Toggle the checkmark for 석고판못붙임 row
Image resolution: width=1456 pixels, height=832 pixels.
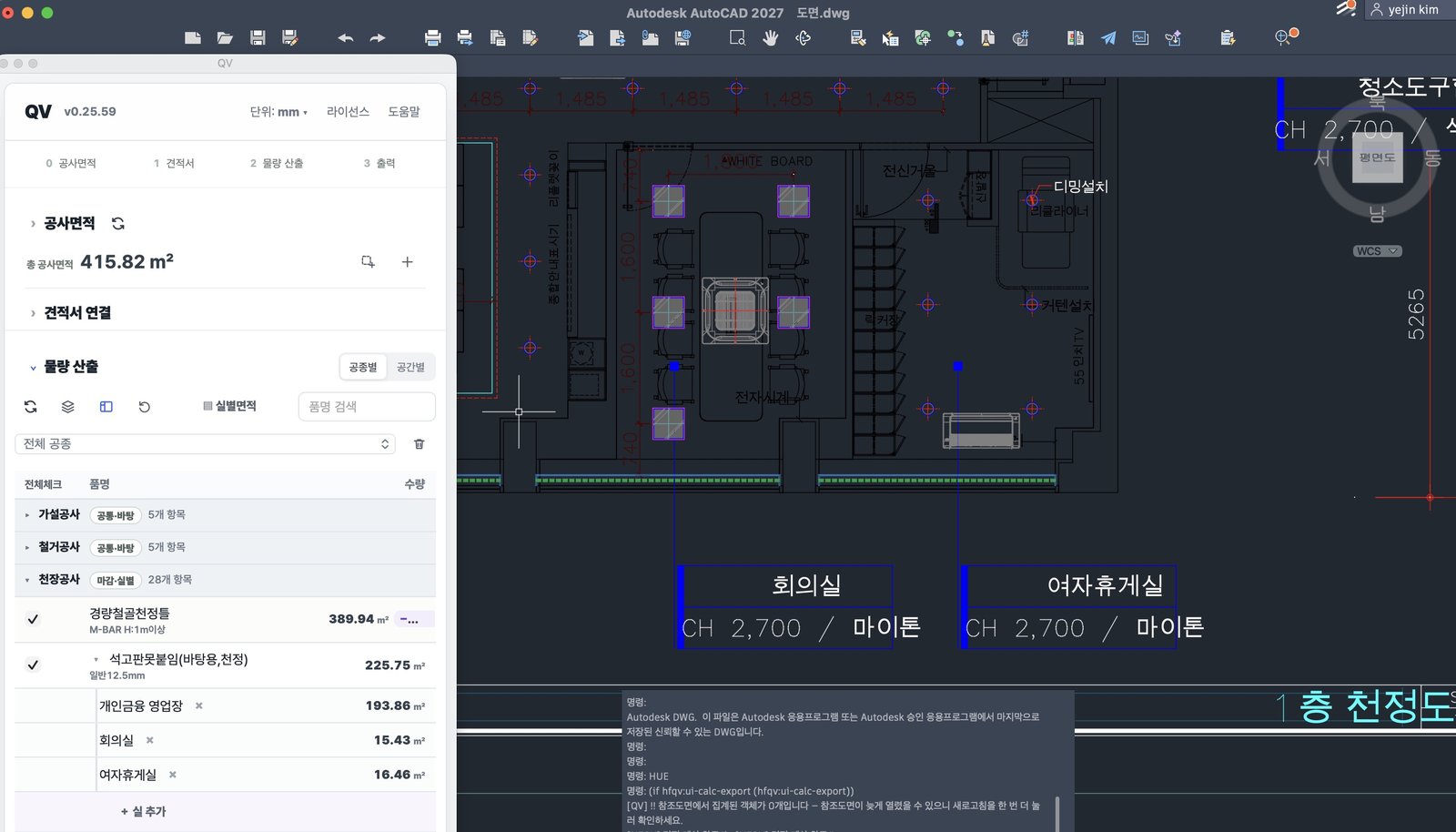(33, 665)
